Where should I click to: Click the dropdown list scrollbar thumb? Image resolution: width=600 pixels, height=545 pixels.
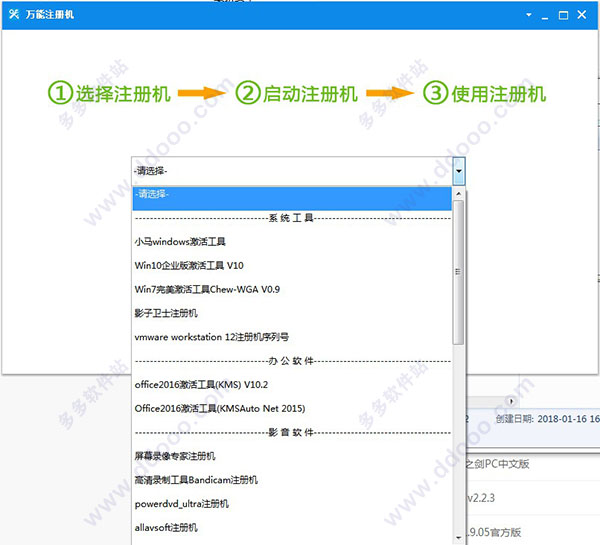(x=458, y=272)
